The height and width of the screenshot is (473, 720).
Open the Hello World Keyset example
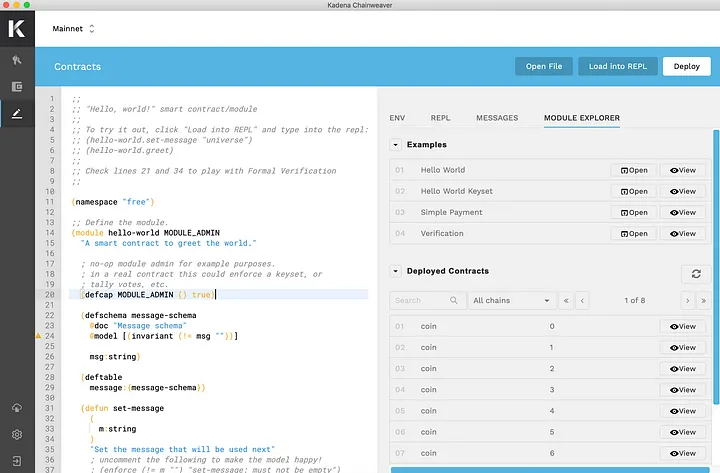[x=634, y=191]
